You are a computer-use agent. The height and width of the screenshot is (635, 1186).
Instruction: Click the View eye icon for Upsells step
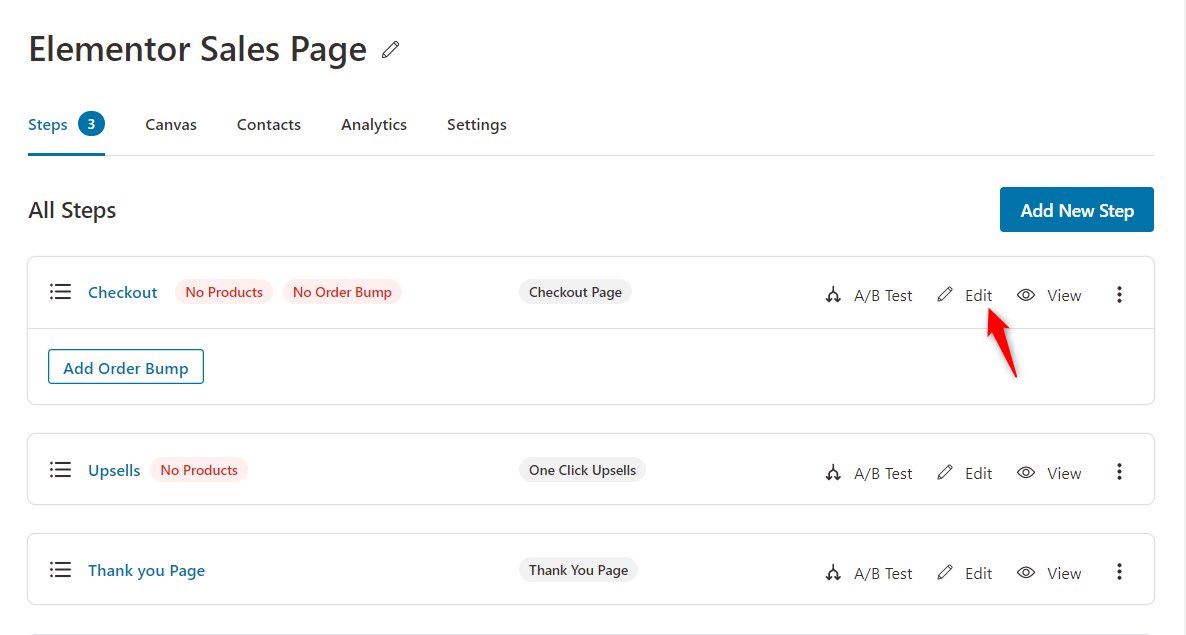pyautogui.click(x=1026, y=472)
